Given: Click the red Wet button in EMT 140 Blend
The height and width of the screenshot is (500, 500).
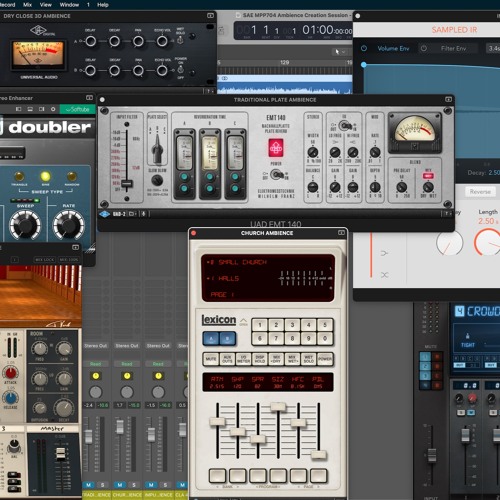Looking at the screenshot, I should [428, 175].
